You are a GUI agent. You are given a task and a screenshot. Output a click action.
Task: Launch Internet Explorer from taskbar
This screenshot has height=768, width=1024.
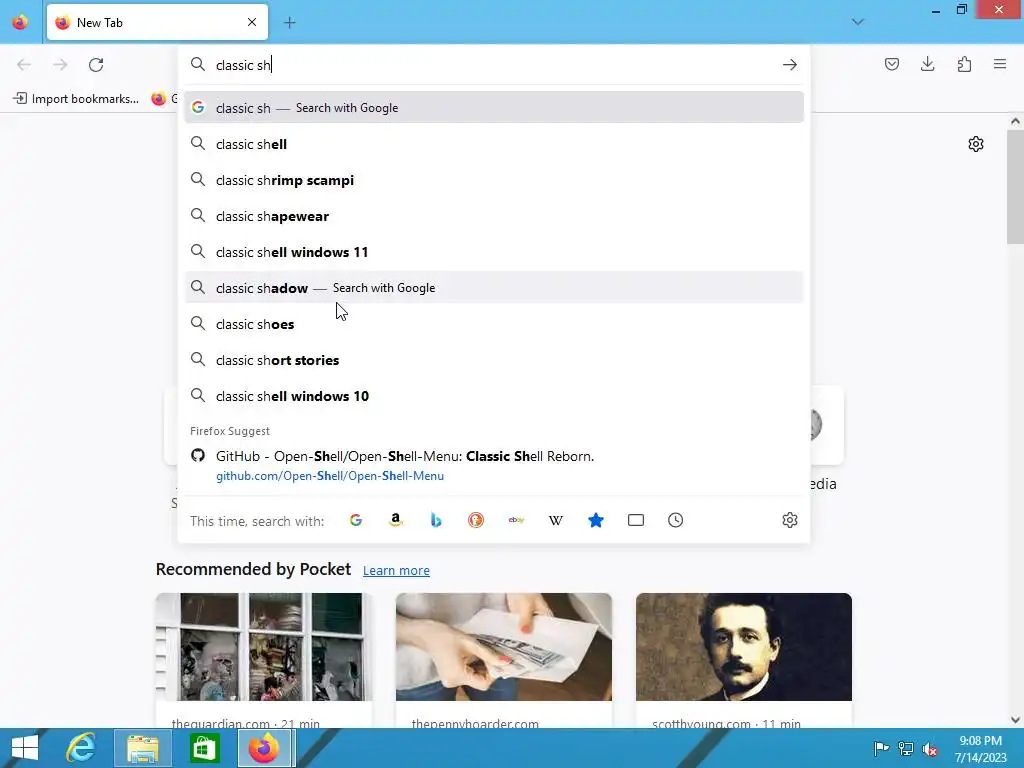pyautogui.click(x=81, y=748)
